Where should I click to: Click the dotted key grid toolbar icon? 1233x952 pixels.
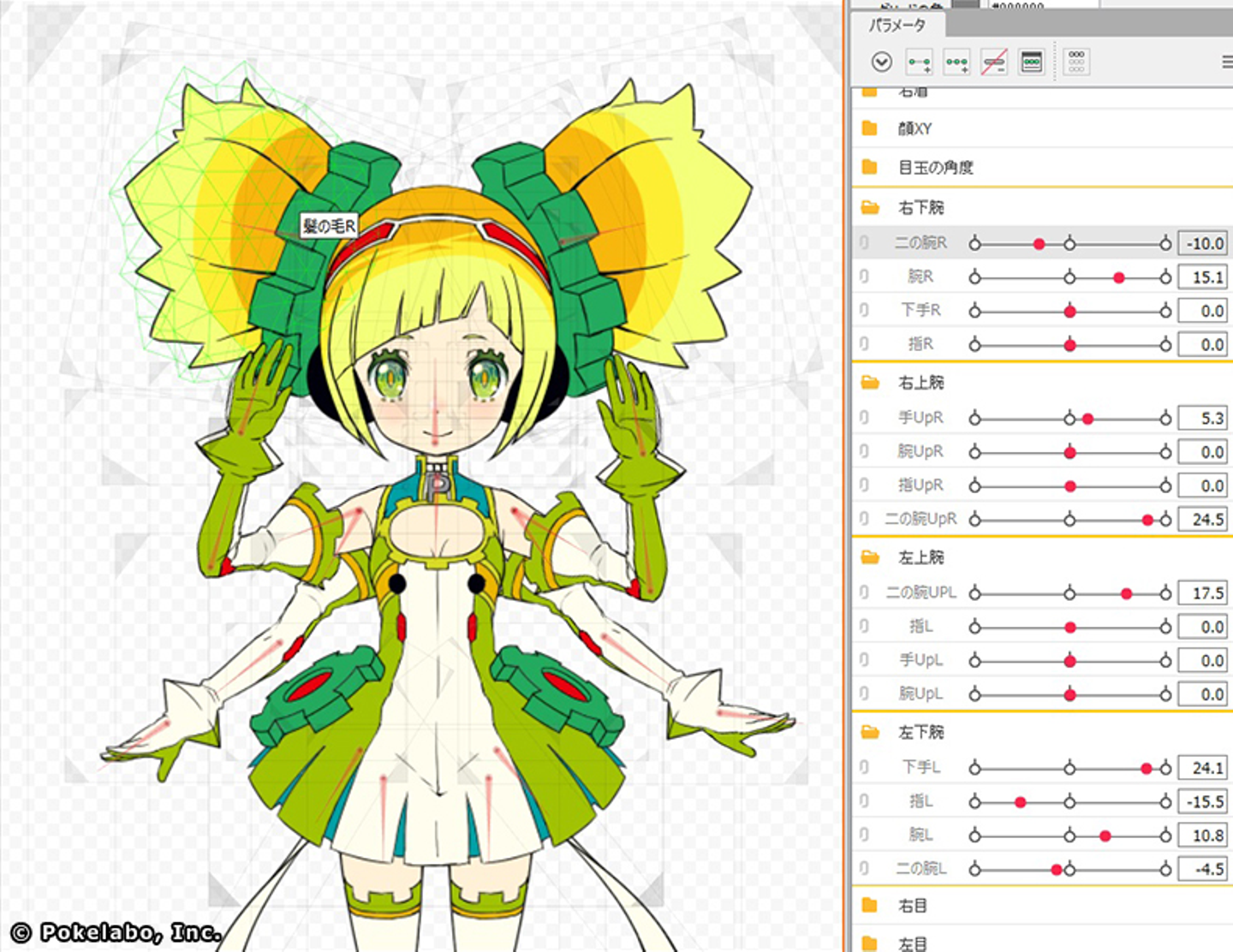tap(1076, 62)
